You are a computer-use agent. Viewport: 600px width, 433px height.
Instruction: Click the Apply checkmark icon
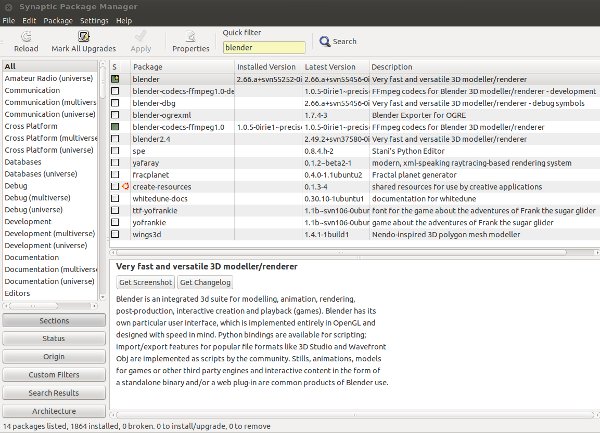click(x=140, y=36)
